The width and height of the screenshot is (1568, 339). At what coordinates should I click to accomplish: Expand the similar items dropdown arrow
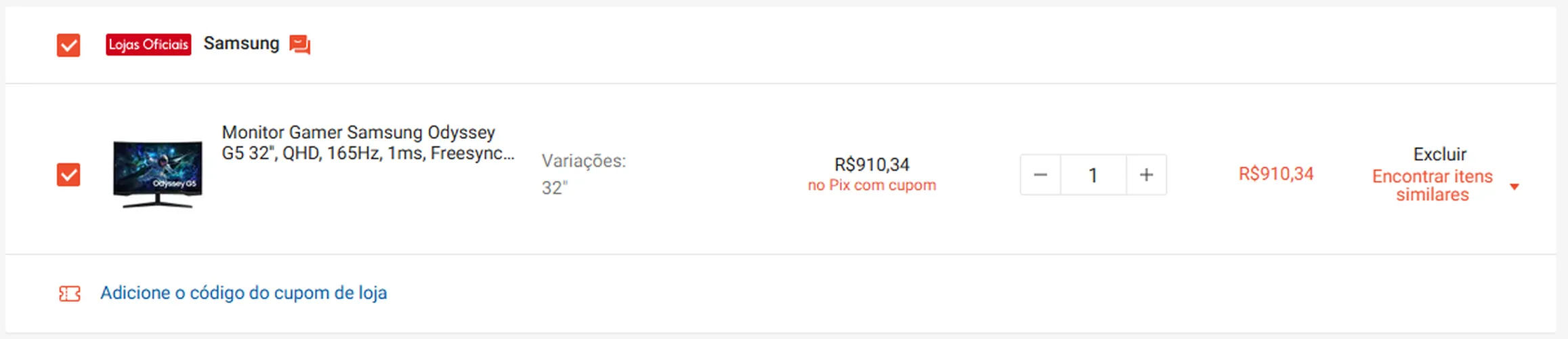tap(1514, 186)
